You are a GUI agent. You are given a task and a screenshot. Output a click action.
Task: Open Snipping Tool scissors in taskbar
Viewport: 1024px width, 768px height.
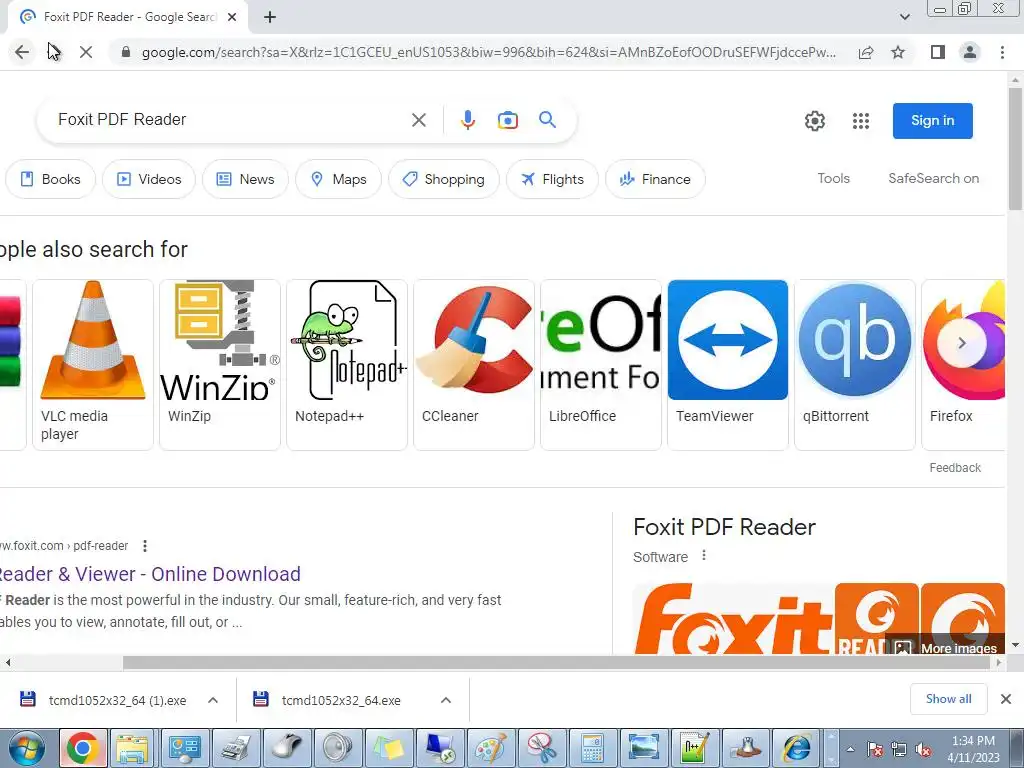(x=541, y=748)
